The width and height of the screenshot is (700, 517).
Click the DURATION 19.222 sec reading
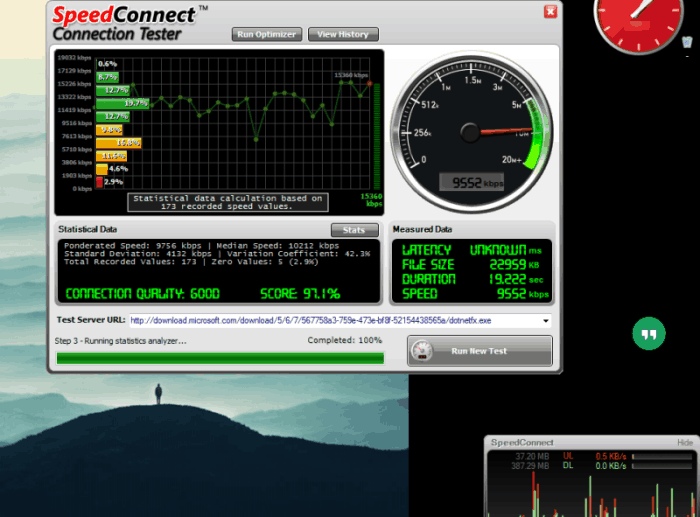coord(472,279)
